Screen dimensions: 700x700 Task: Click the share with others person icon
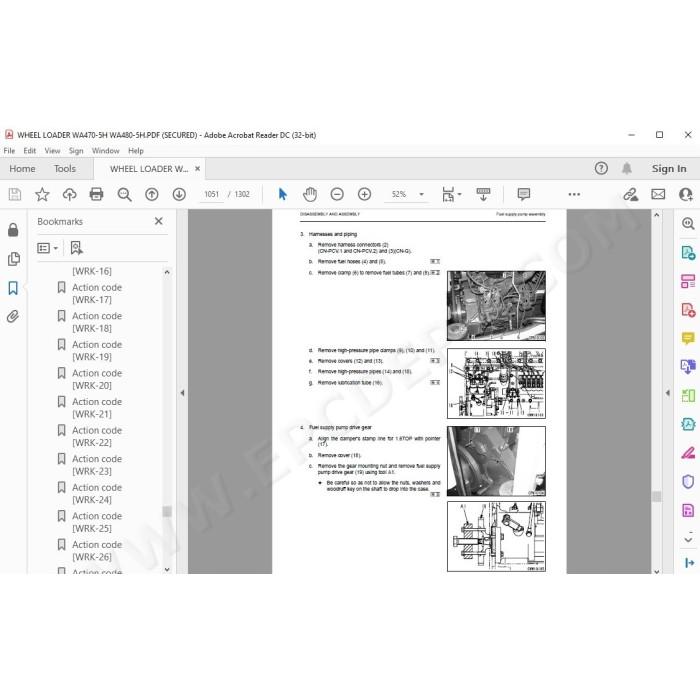(685, 194)
